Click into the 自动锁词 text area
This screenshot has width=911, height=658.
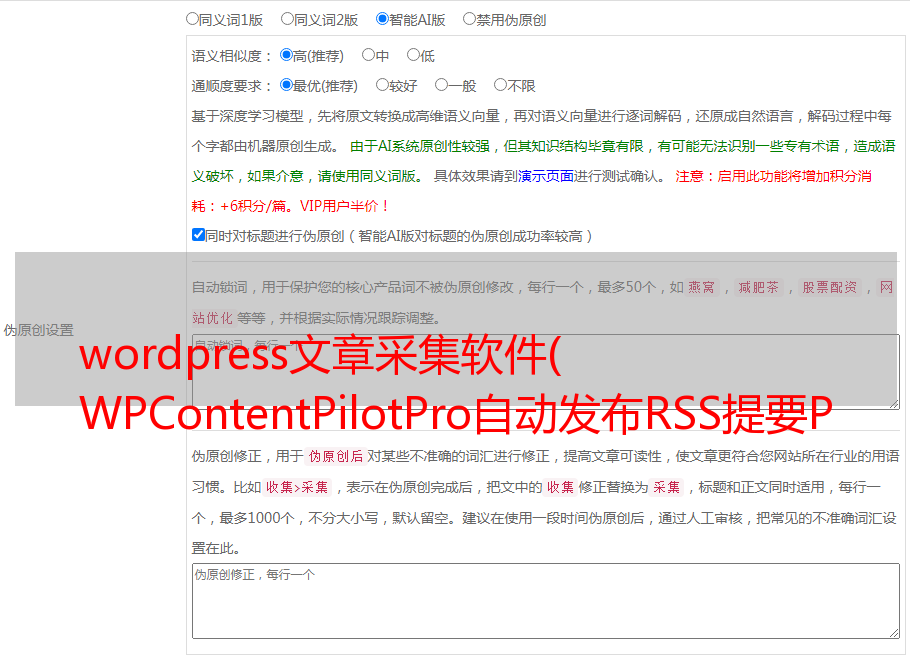[x=546, y=372]
